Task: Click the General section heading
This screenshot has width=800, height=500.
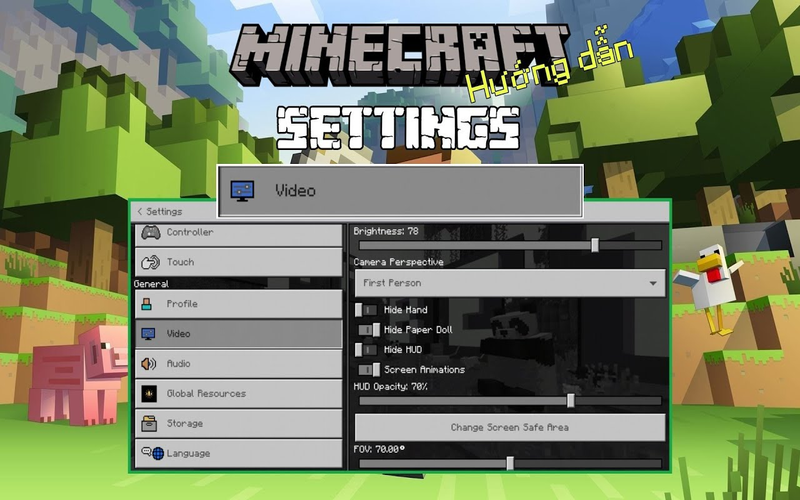Action: click(x=152, y=284)
